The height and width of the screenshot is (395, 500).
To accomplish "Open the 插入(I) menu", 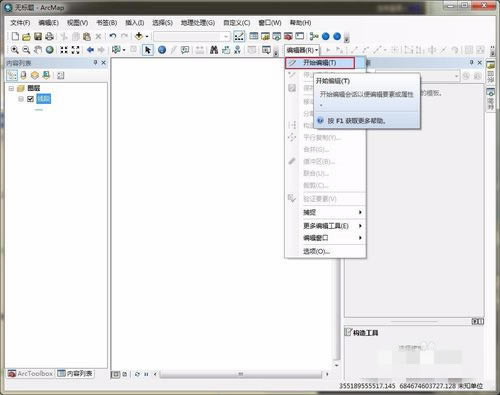I will point(134,23).
